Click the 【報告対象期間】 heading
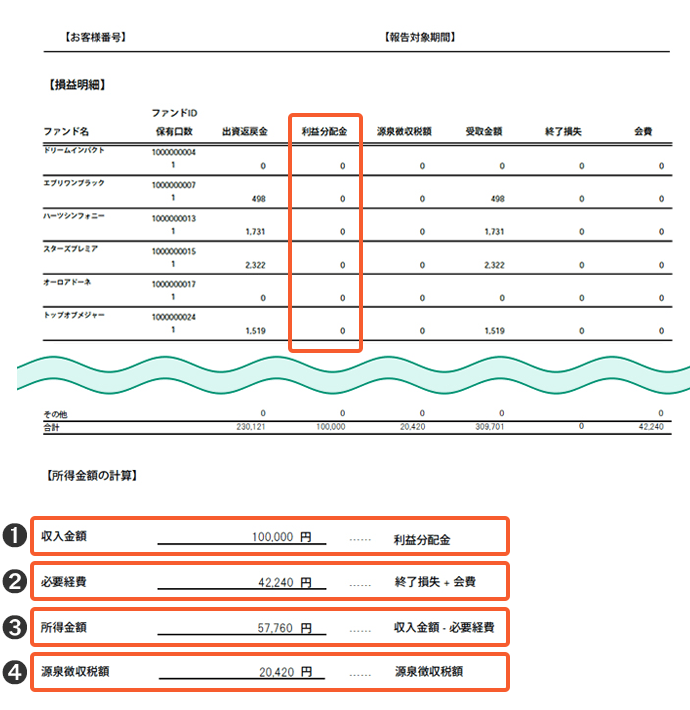Image resolution: width=690 pixels, height=710 pixels. [x=420, y=37]
